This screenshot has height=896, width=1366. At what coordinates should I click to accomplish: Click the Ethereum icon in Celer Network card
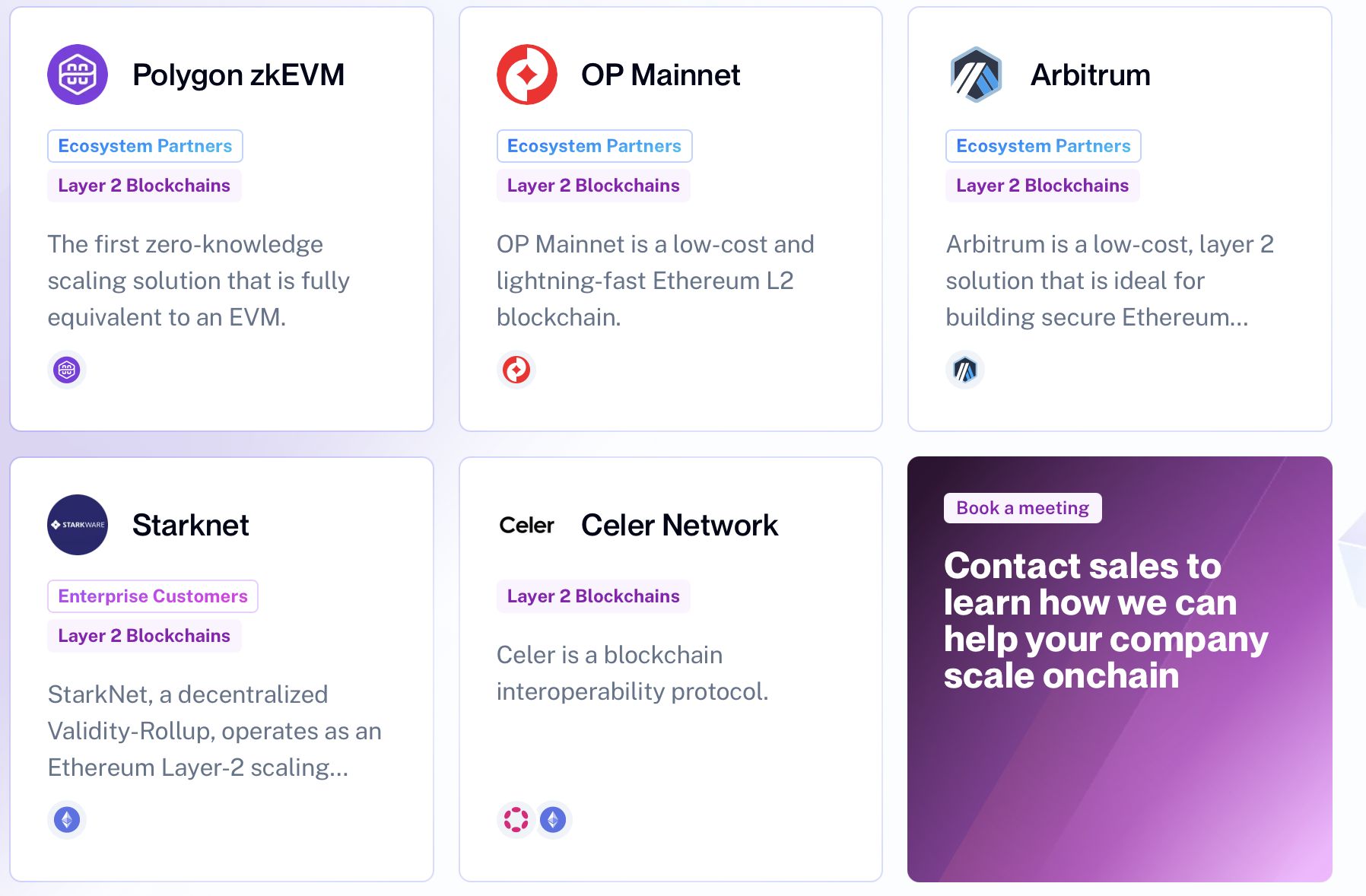[x=553, y=820]
